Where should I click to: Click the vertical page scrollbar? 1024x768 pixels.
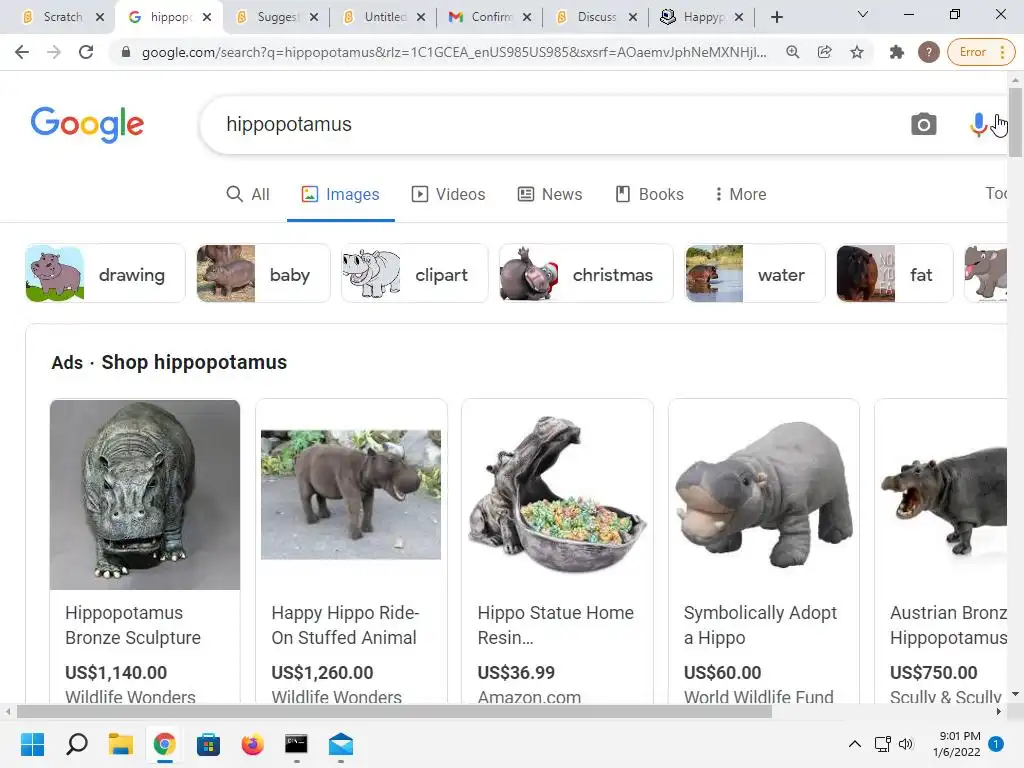[1015, 123]
